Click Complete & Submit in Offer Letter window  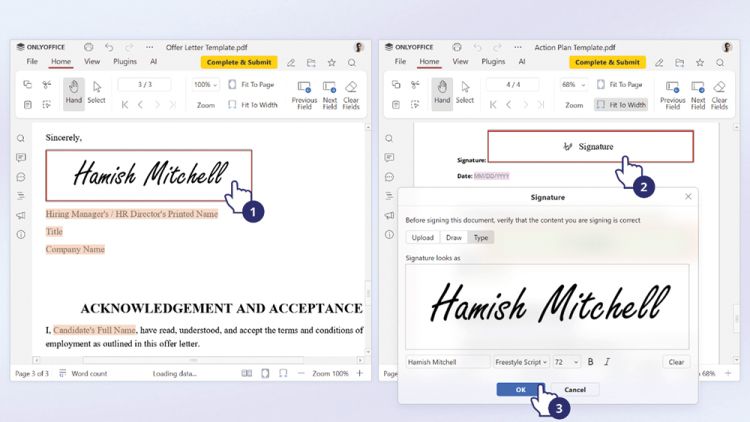239,62
